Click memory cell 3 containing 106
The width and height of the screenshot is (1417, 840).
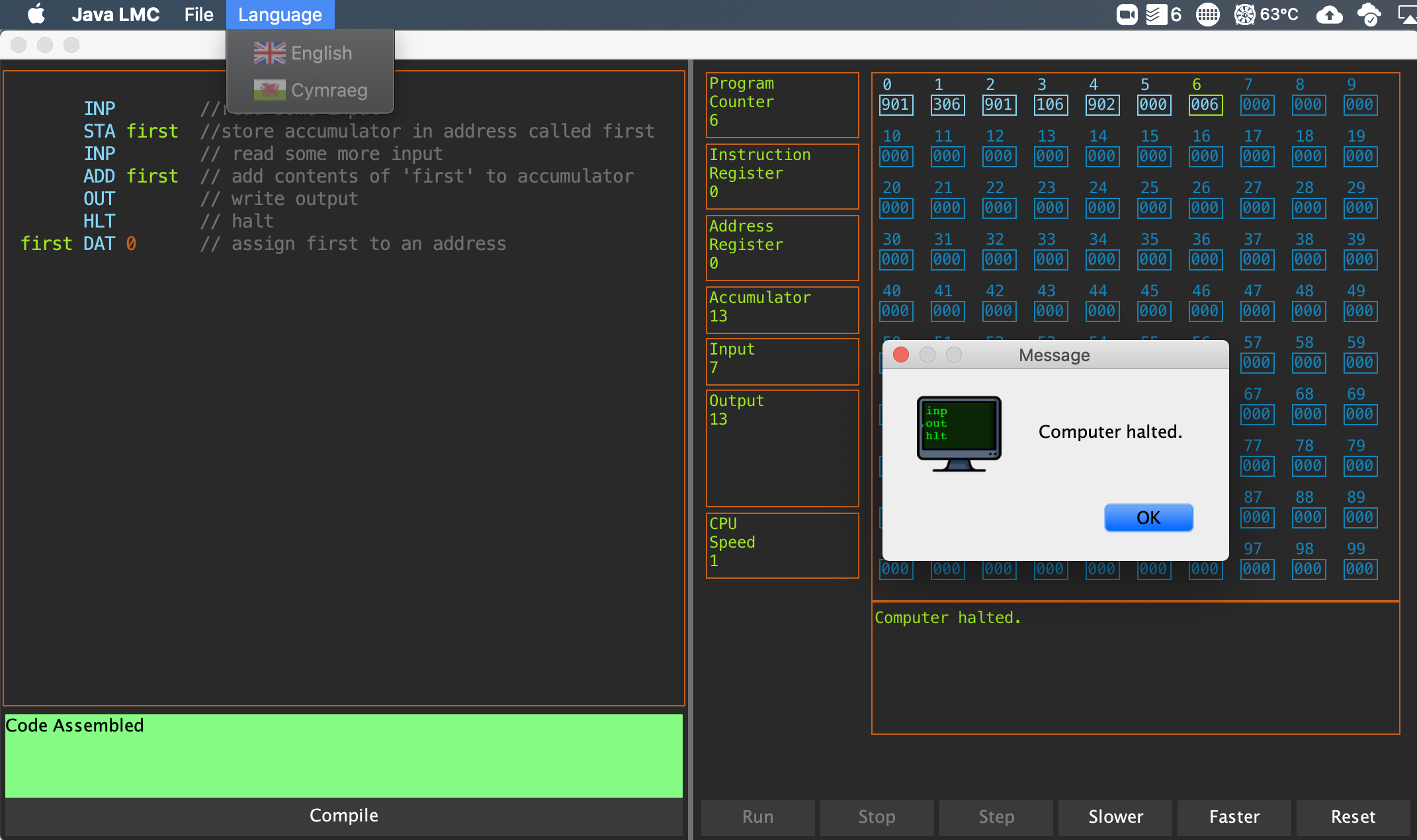[1051, 105]
